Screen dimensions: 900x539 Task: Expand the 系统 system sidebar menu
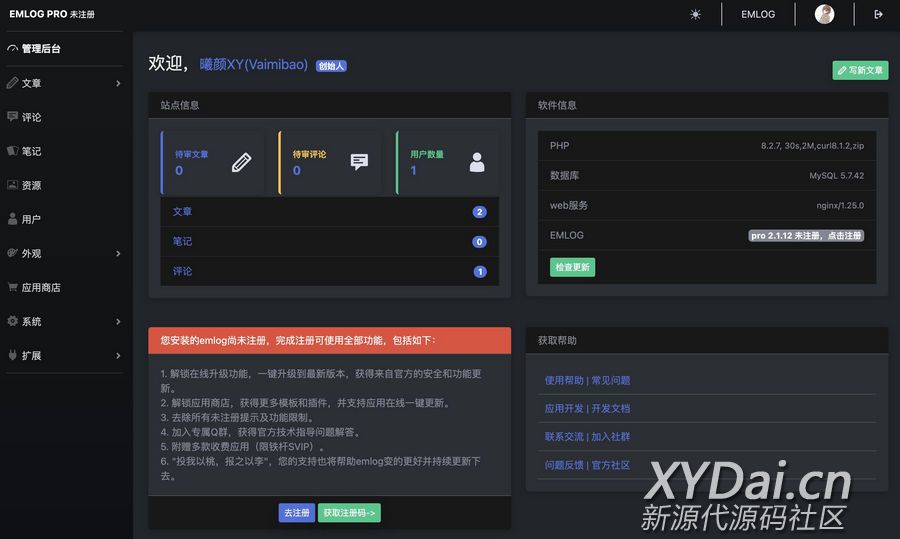[64, 321]
